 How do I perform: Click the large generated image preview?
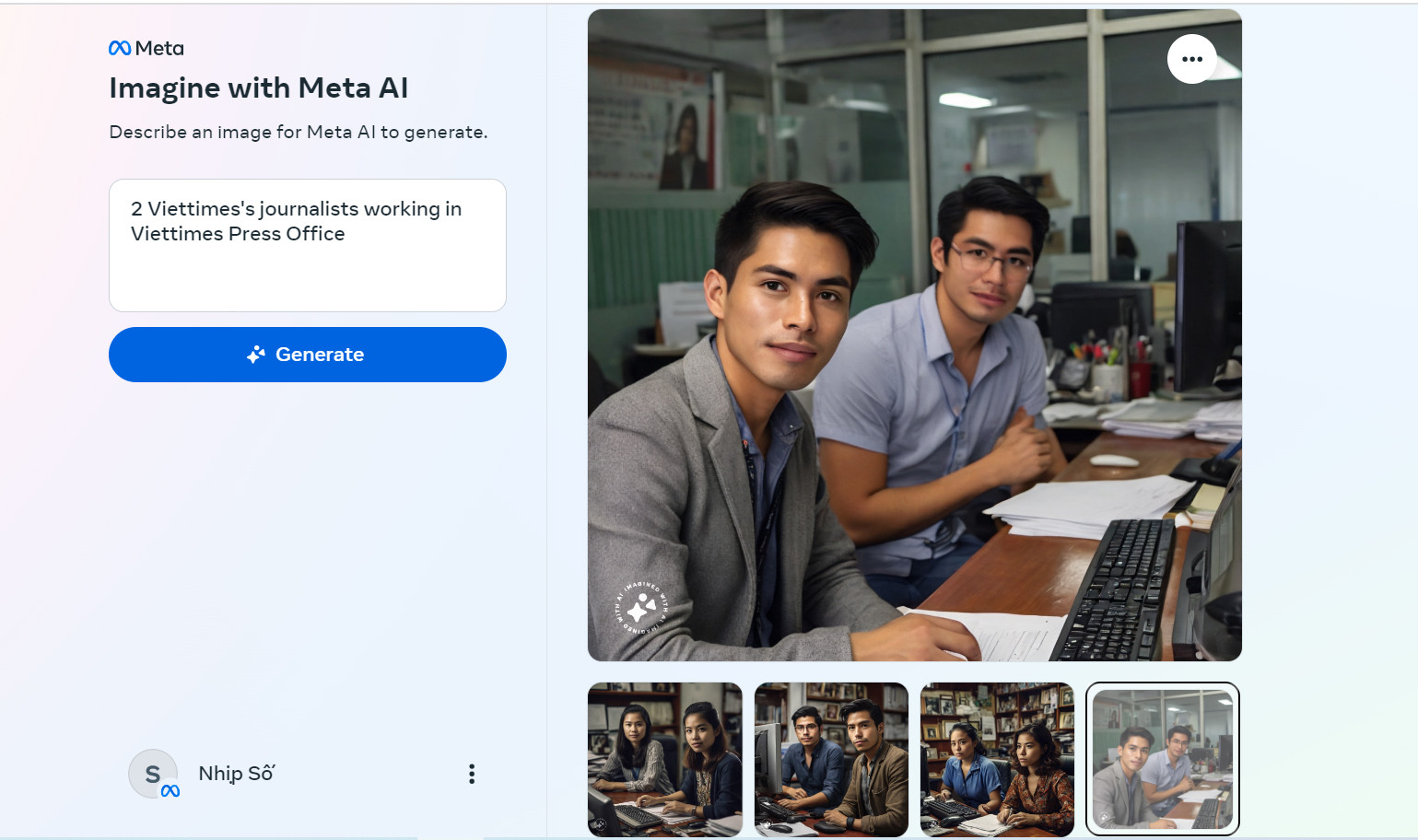(915, 335)
